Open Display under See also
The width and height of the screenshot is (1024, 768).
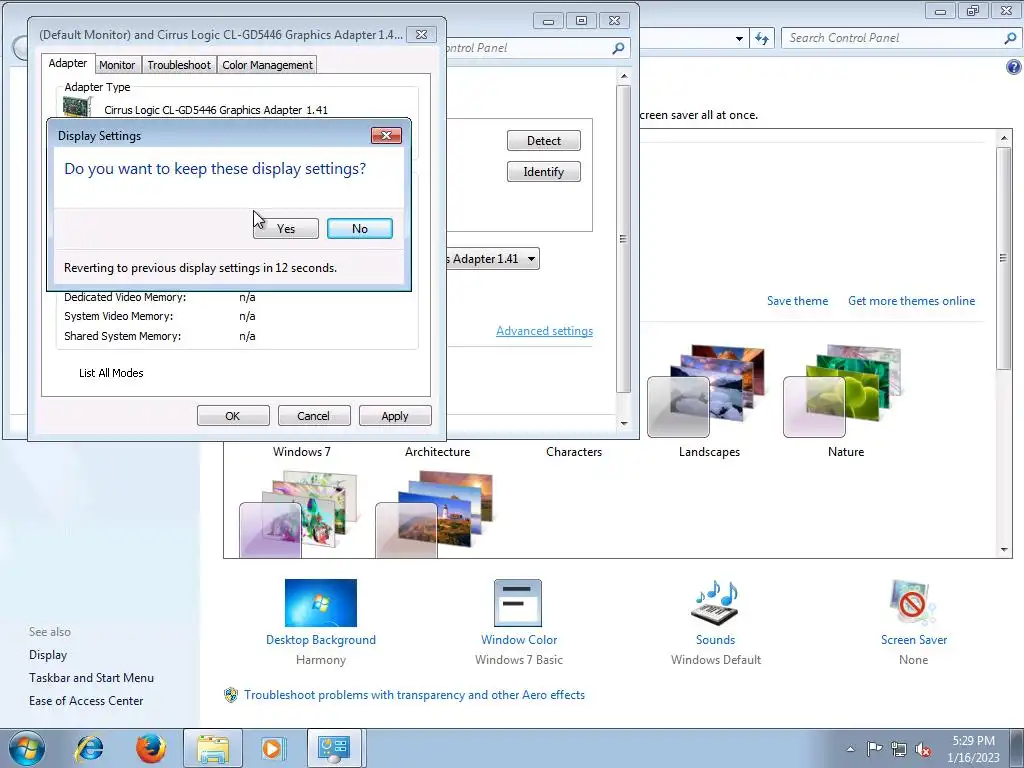point(48,654)
